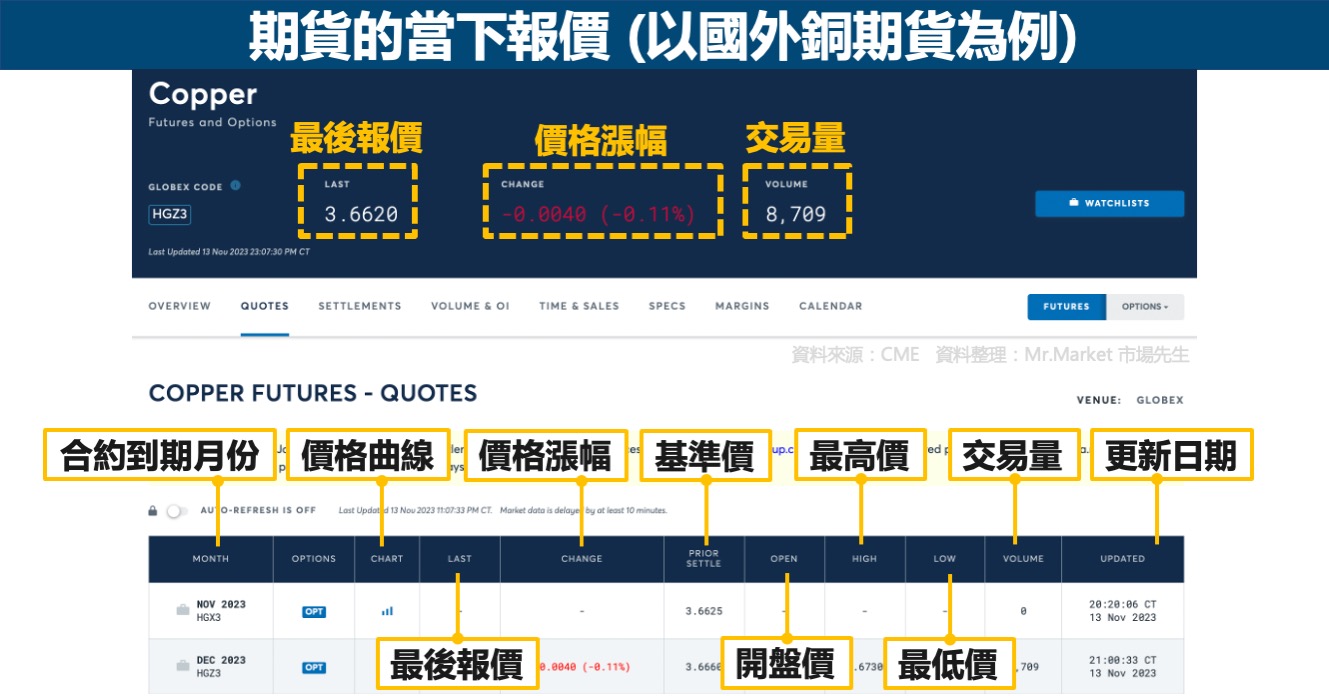Click the lock icon beside auto-refresh

tap(153, 511)
